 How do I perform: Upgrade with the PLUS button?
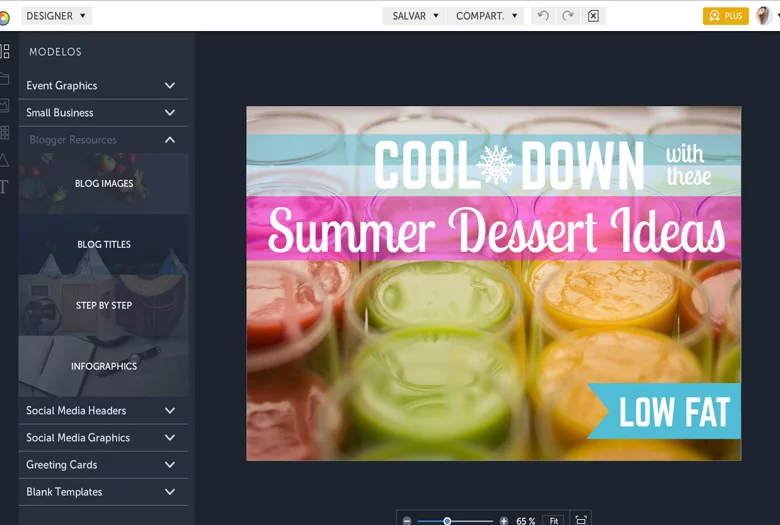(x=725, y=16)
